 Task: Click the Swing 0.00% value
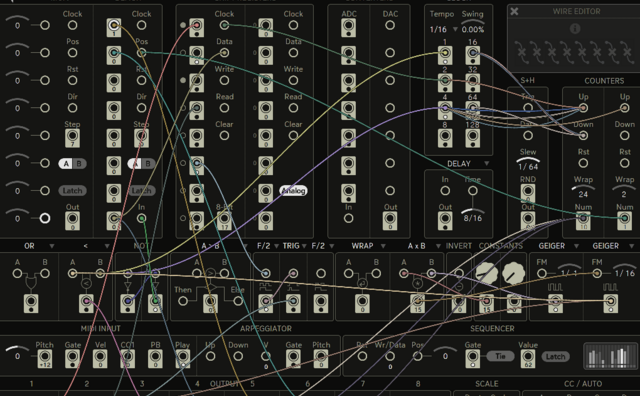coord(473,29)
